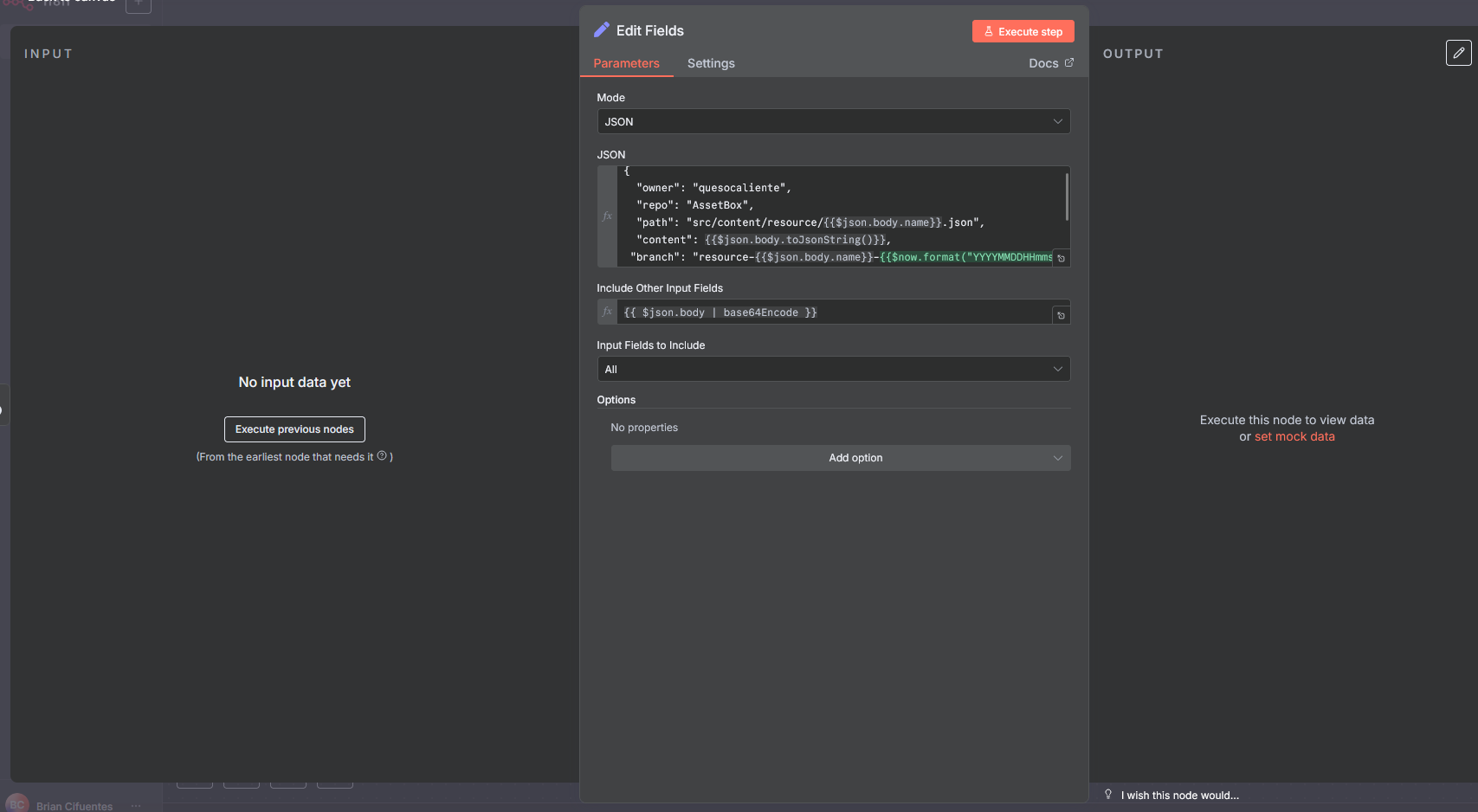Click the No properties text
1478x812 pixels.
coord(644,428)
